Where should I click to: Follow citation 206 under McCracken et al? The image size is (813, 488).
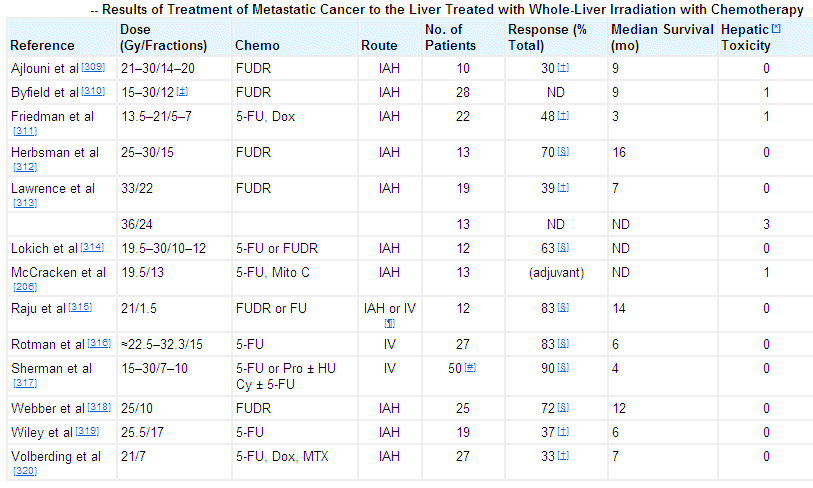tap(25, 286)
